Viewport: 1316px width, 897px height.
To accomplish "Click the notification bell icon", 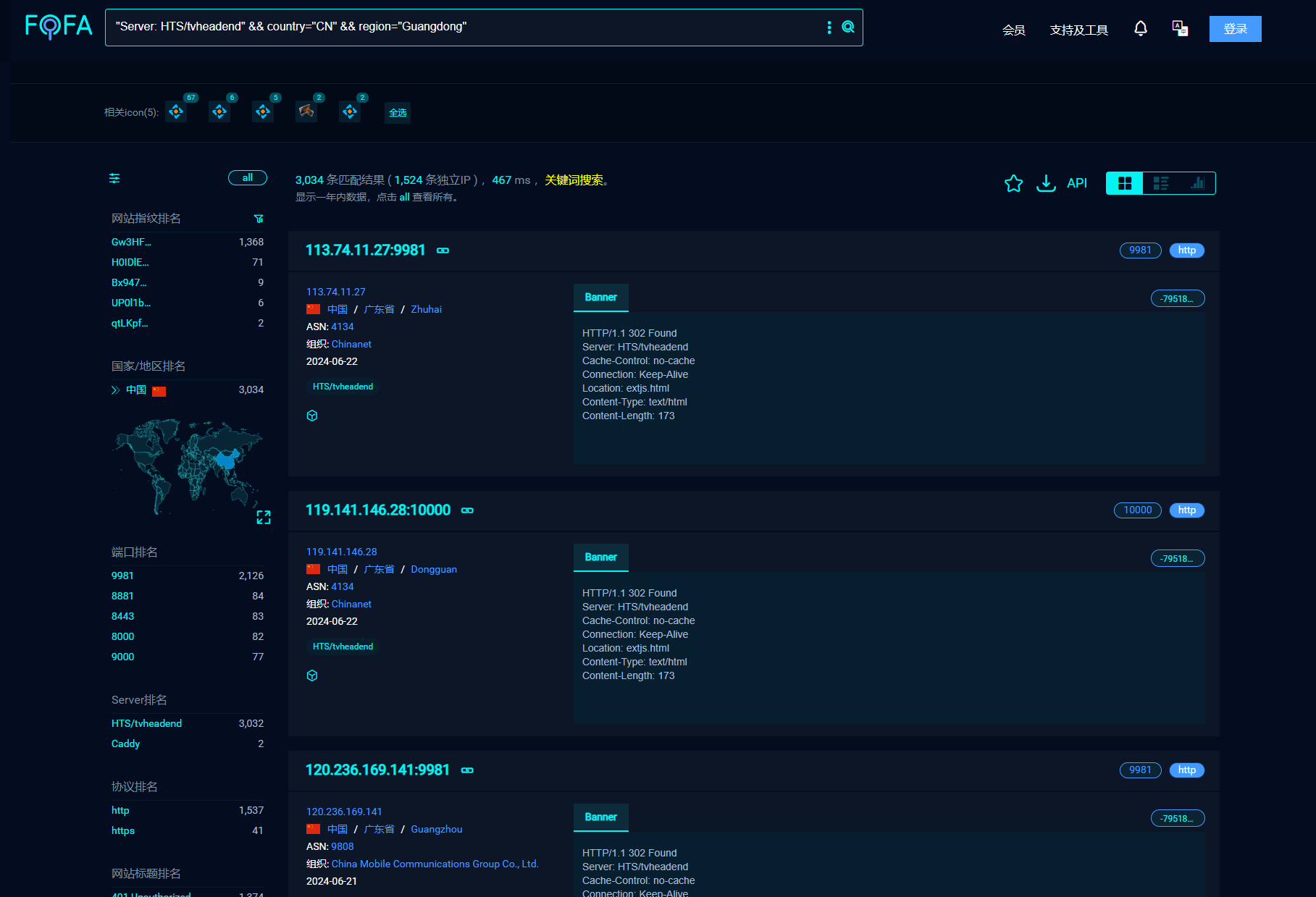I will coord(1140,29).
